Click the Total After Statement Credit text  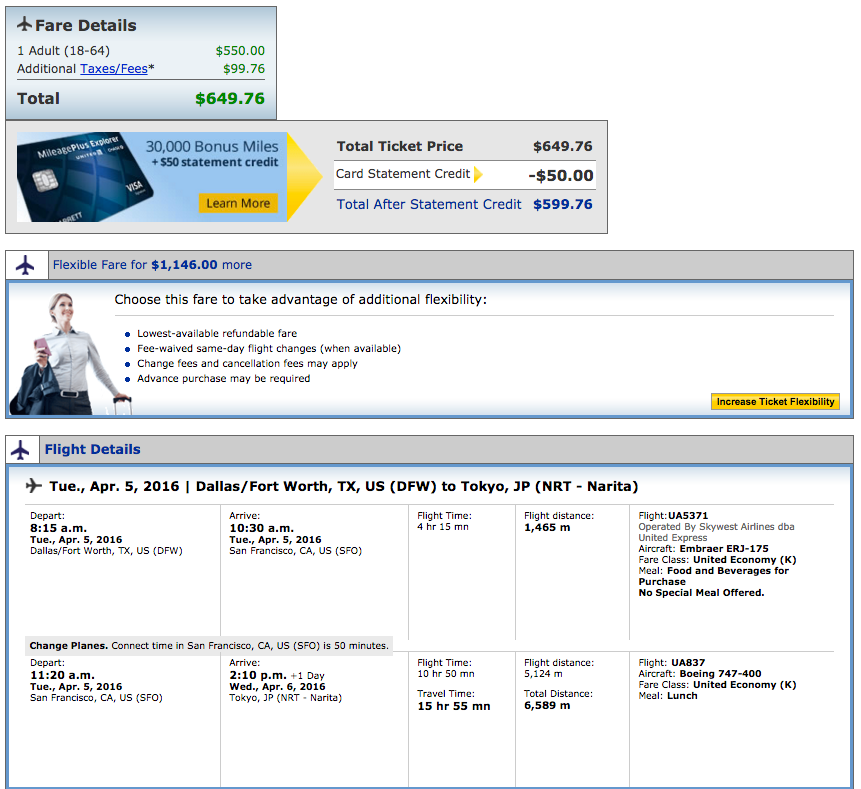click(x=429, y=204)
